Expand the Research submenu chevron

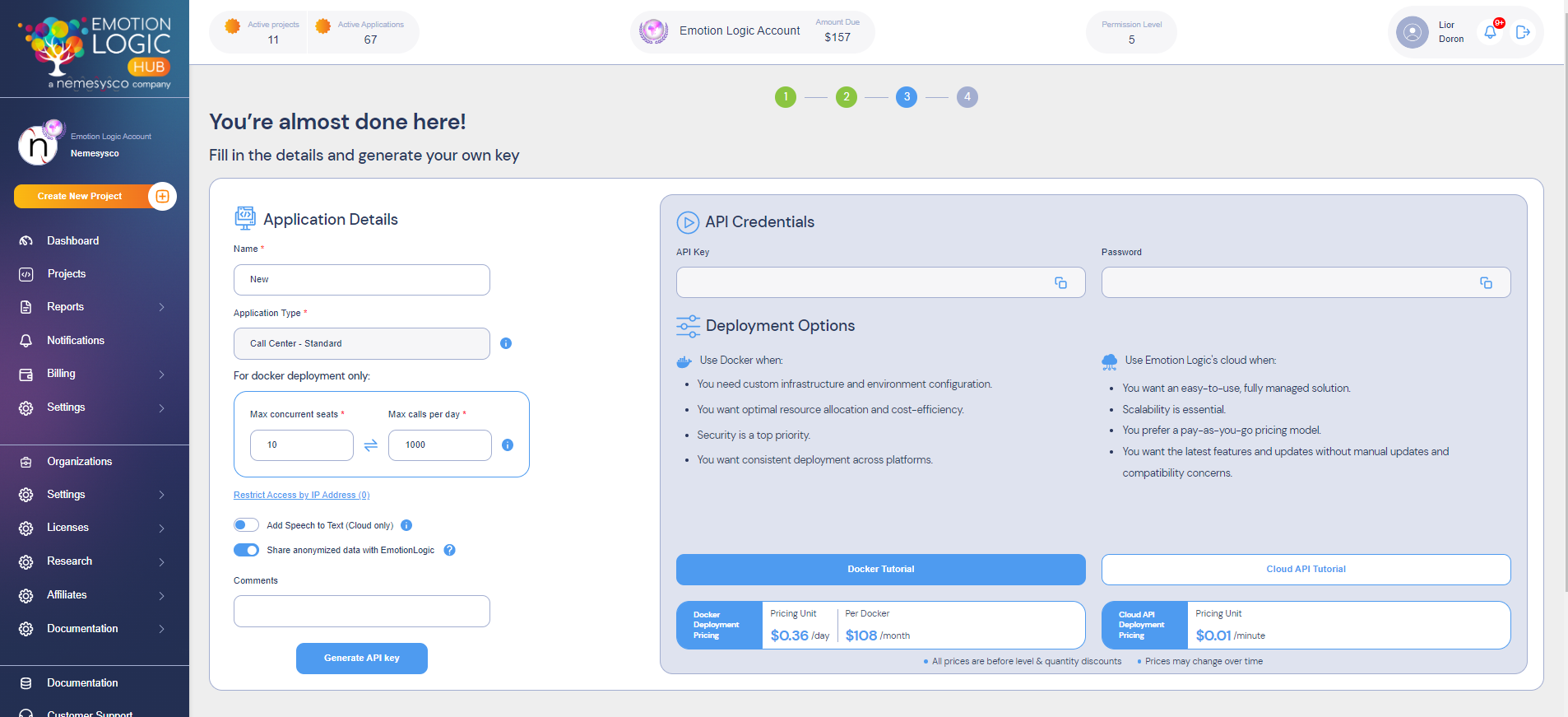(x=162, y=561)
